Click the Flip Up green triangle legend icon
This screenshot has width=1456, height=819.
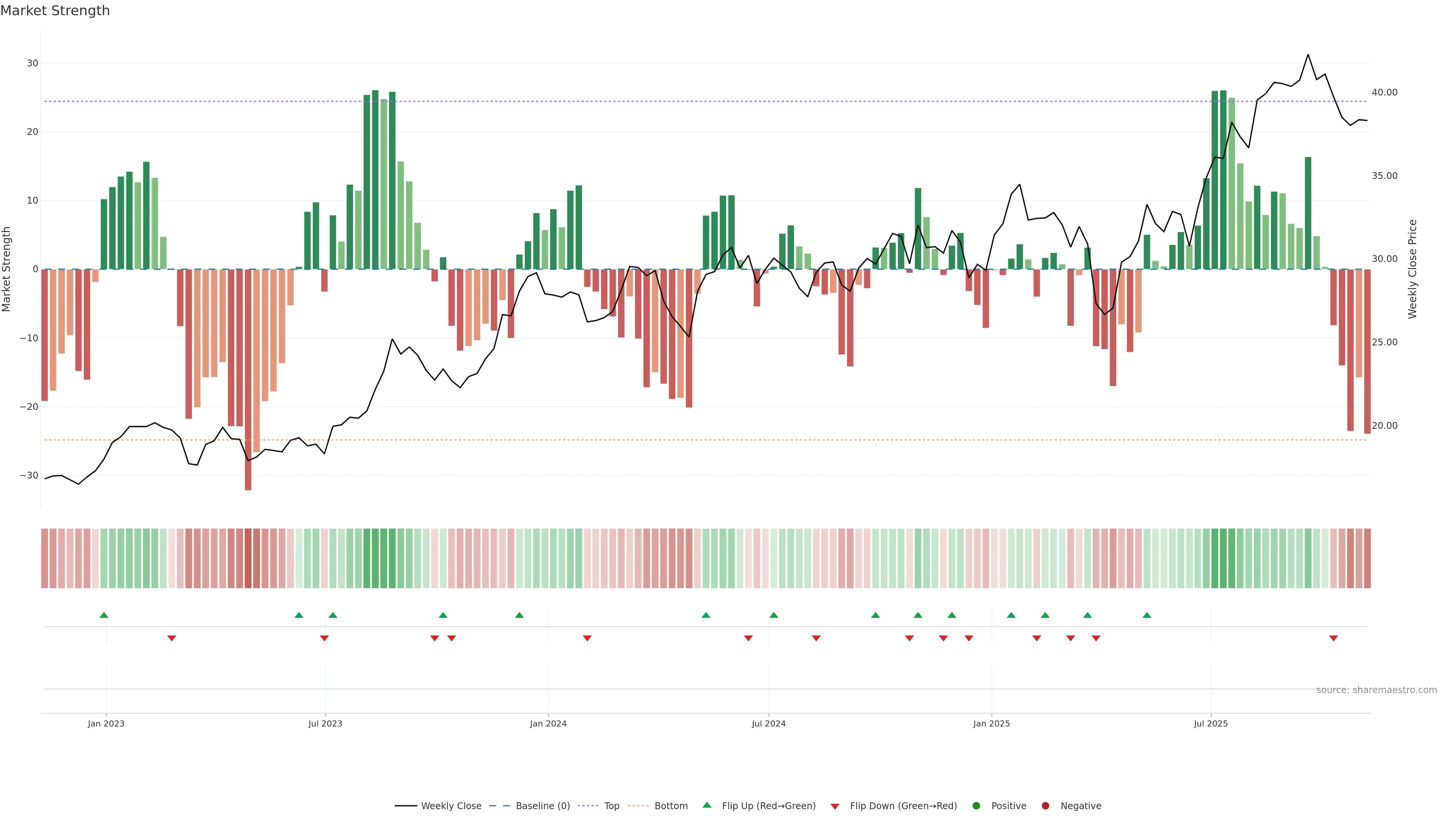(x=706, y=805)
